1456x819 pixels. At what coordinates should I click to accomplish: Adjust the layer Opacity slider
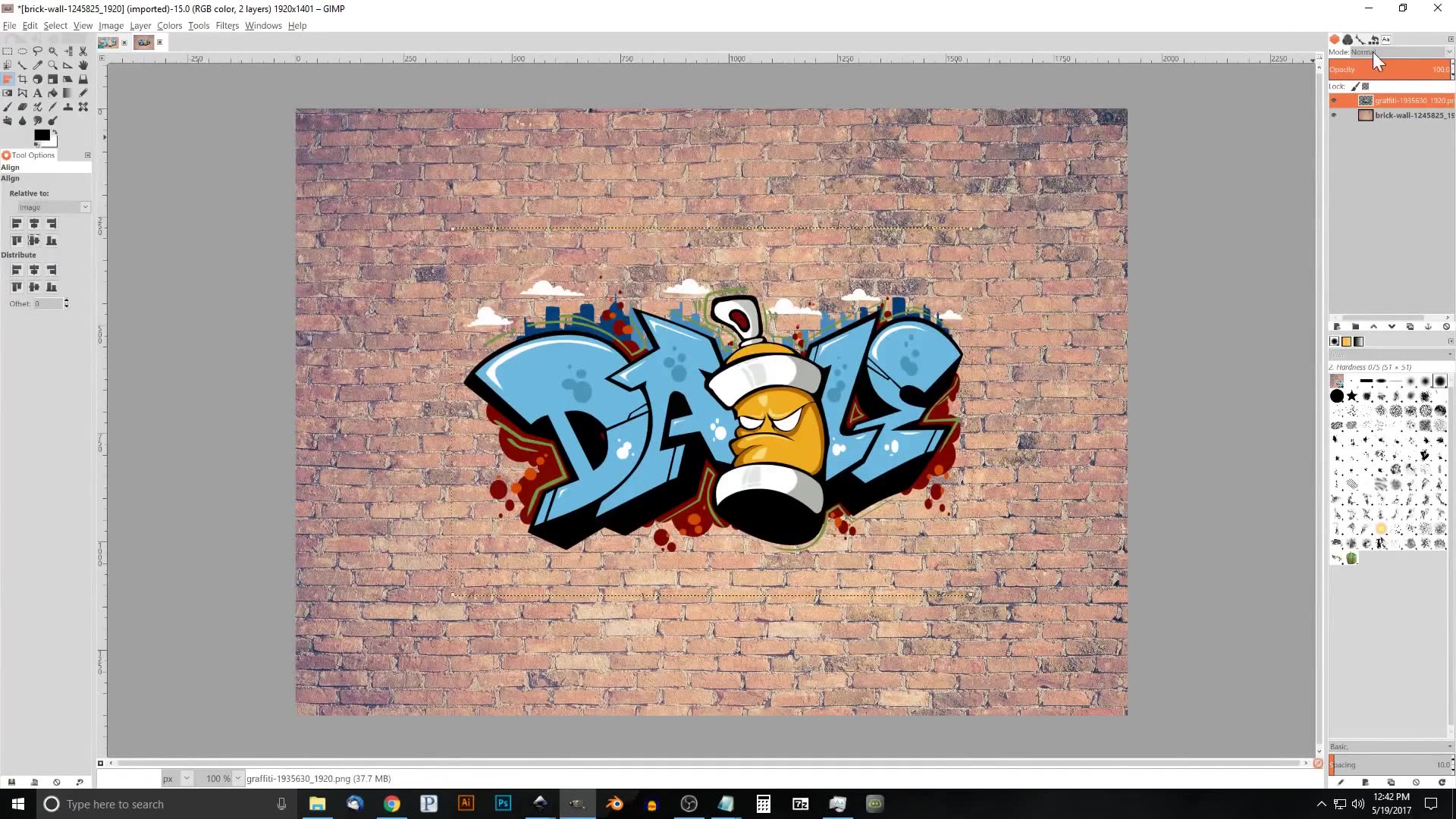click(x=1391, y=69)
